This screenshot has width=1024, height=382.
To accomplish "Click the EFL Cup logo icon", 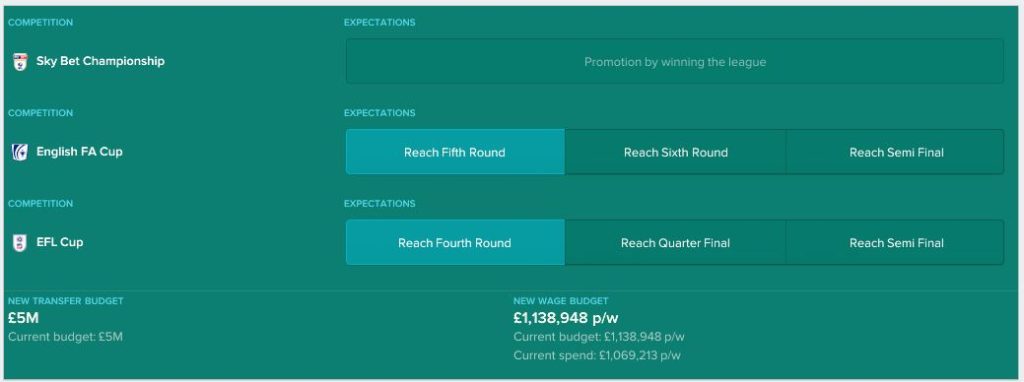I will [x=20, y=243].
